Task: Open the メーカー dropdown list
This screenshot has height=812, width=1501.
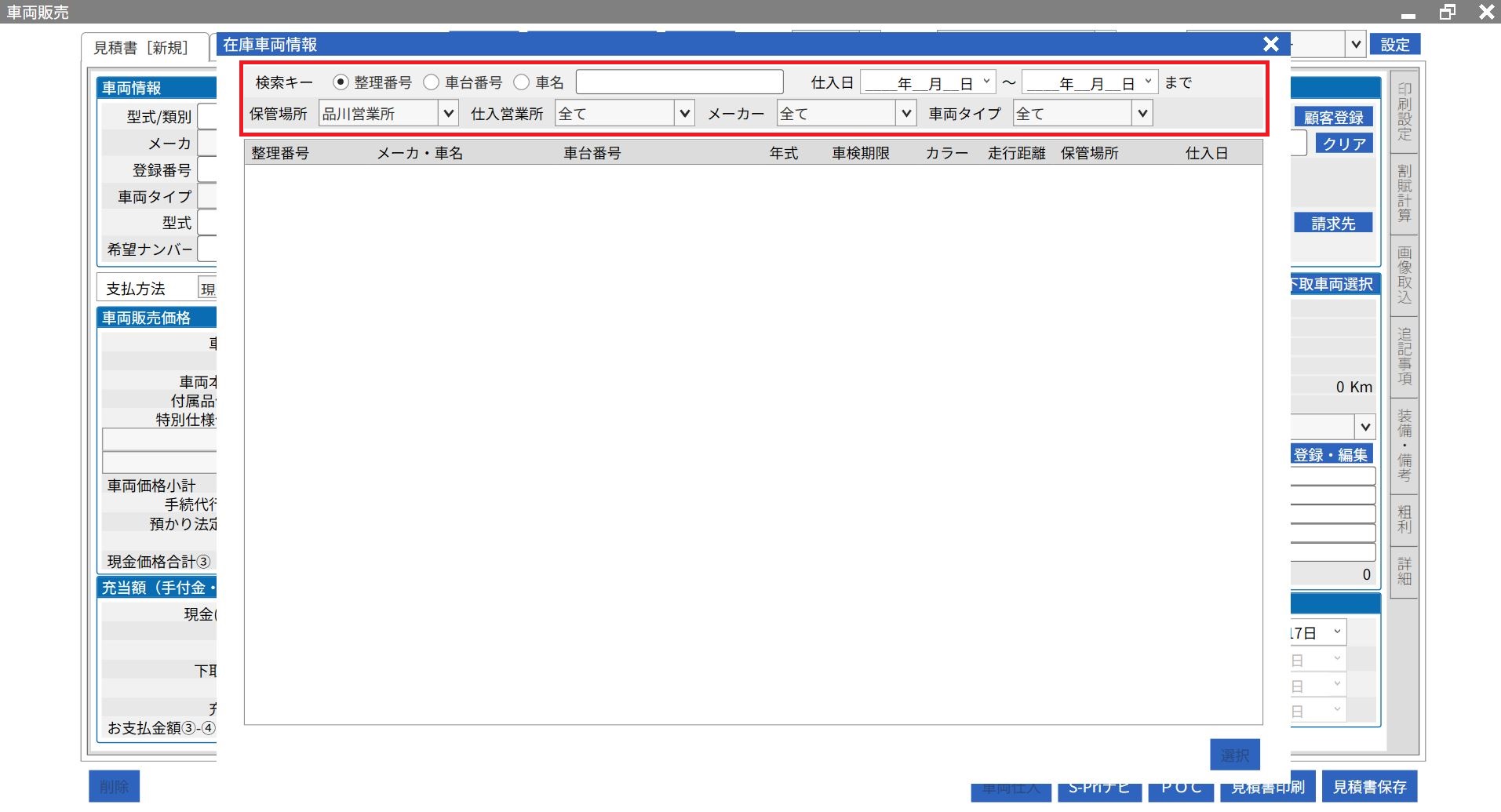Action: [x=906, y=114]
